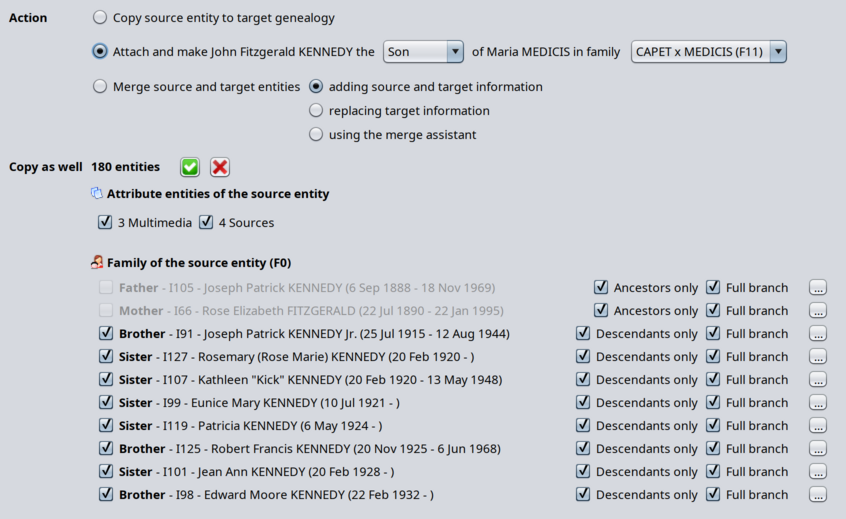Select Copy source entity to target genealogy
The width and height of the screenshot is (846, 519).
click(100, 18)
